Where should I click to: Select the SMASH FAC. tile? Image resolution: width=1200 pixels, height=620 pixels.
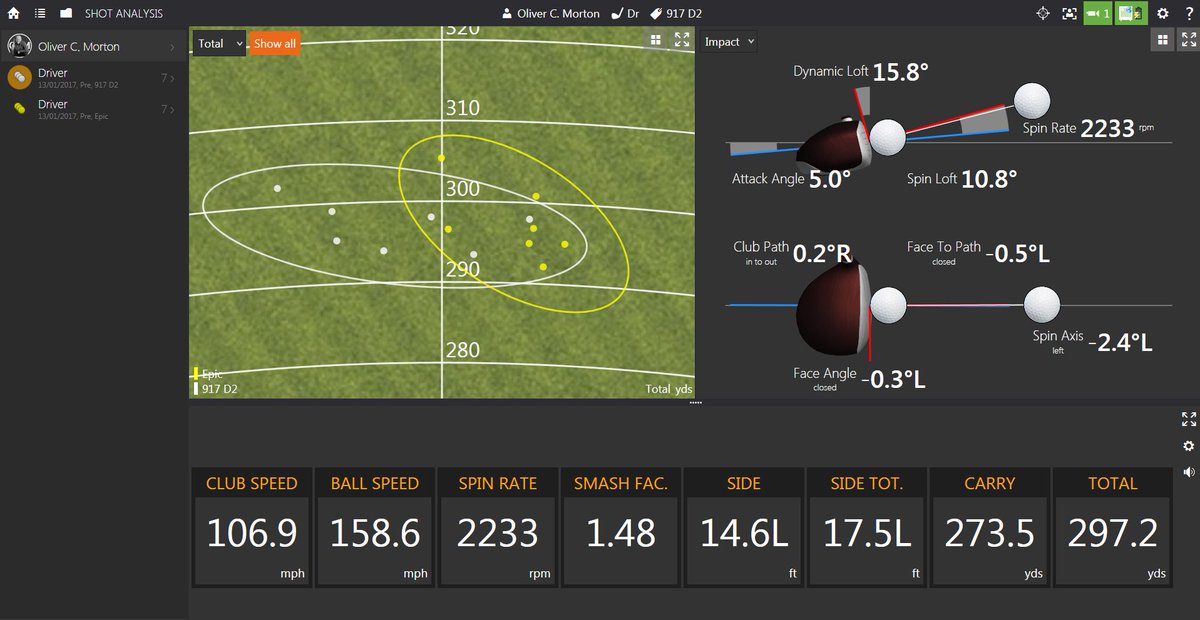tap(620, 527)
